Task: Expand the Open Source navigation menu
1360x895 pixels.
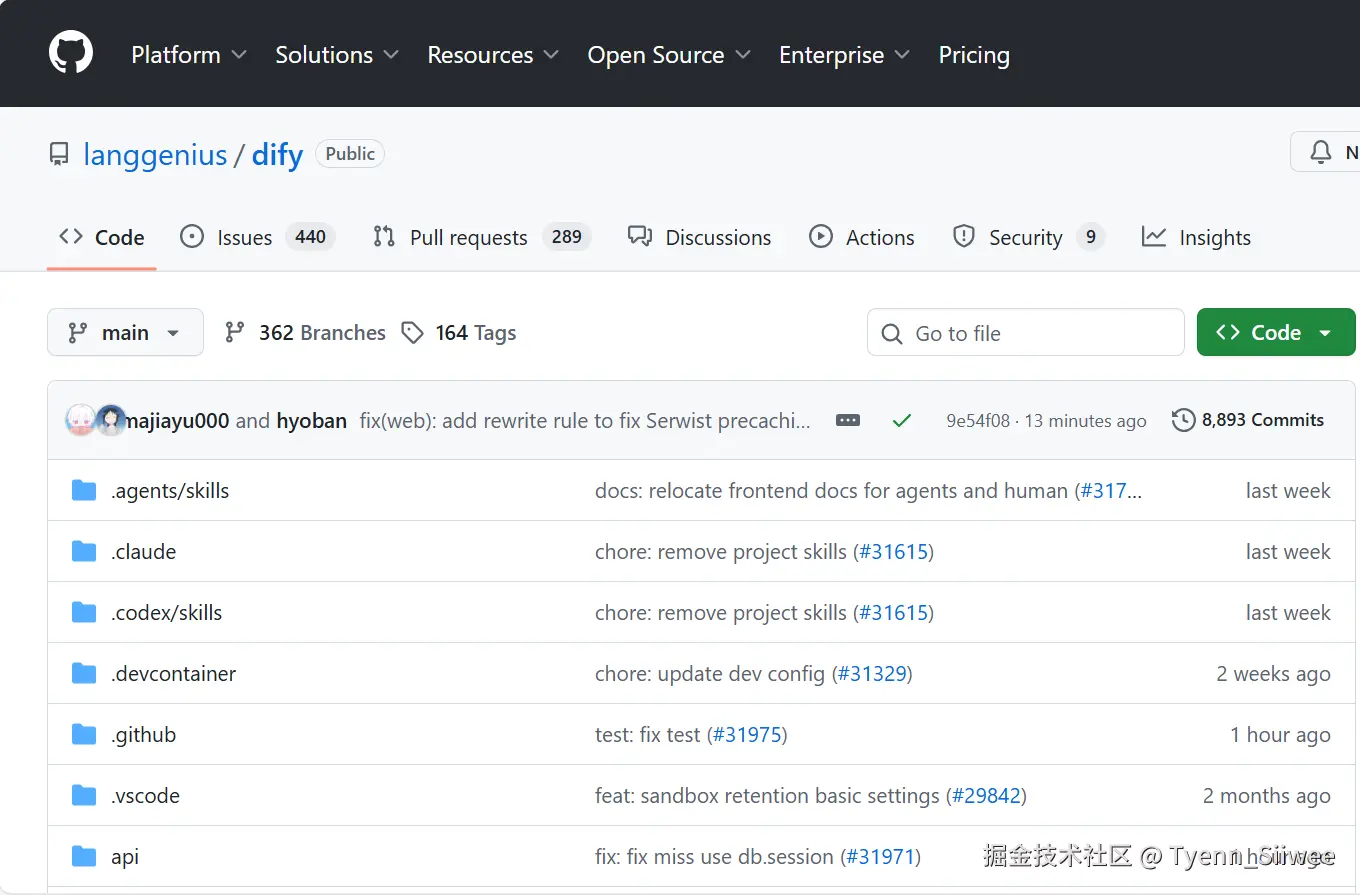Action: pos(669,55)
